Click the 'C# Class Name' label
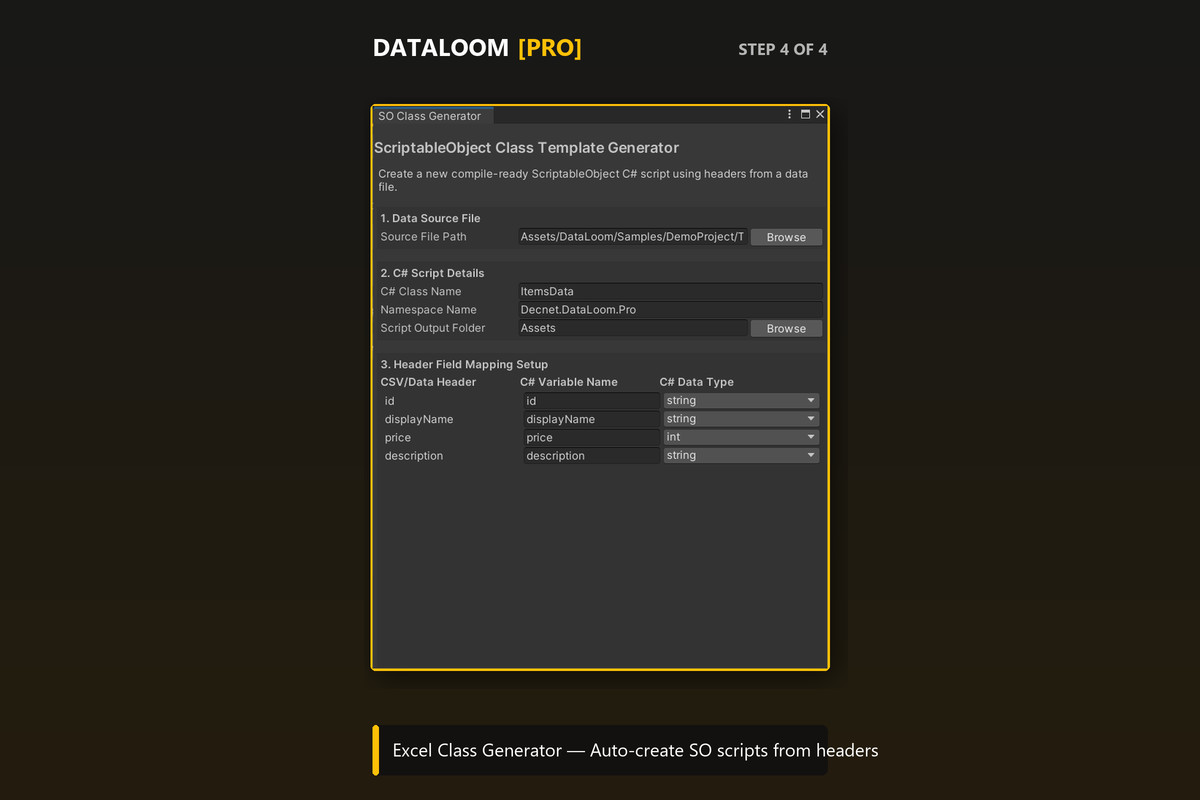Viewport: 1200px width, 800px height. [x=421, y=292]
